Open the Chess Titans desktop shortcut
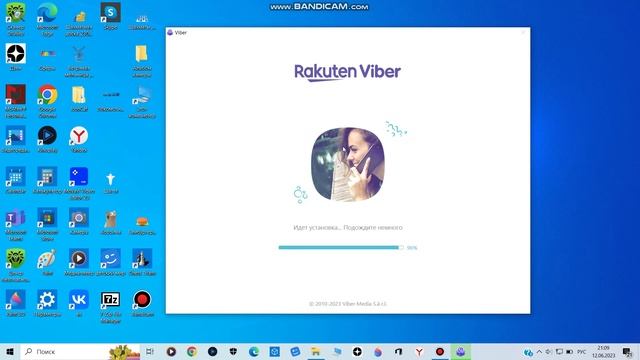Screen dimensions: 640x360 [142, 259]
